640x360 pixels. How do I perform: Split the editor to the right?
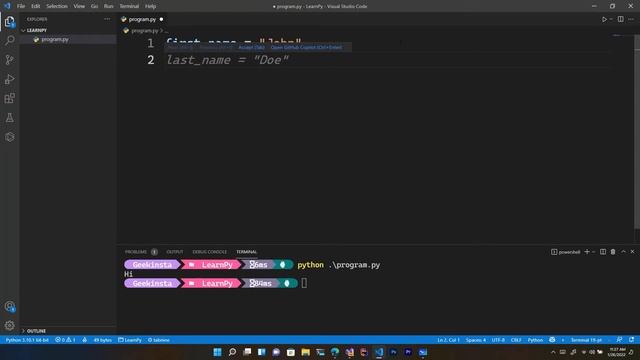coord(620,19)
